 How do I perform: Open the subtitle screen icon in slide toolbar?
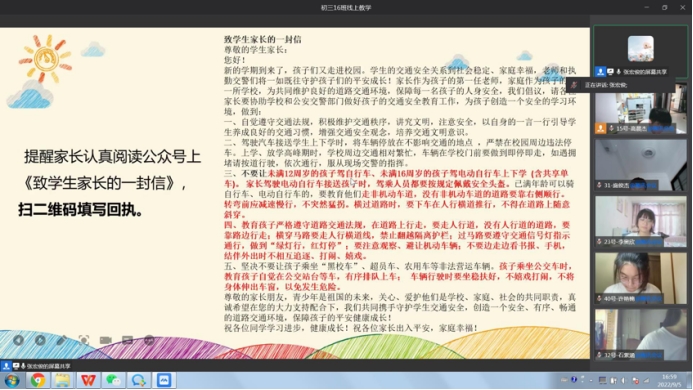click(x=127, y=340)
